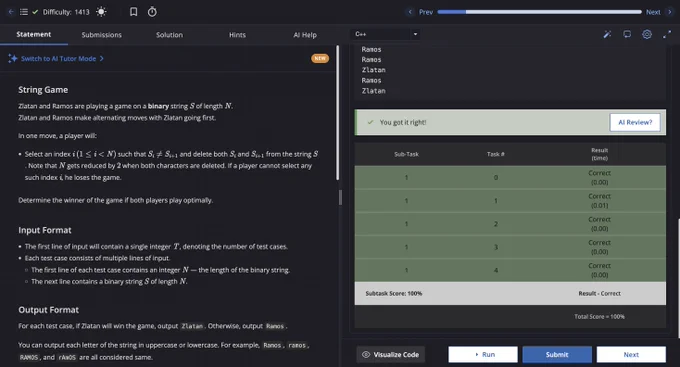Click the panel divider handle
680x367 pixels.
340,198
